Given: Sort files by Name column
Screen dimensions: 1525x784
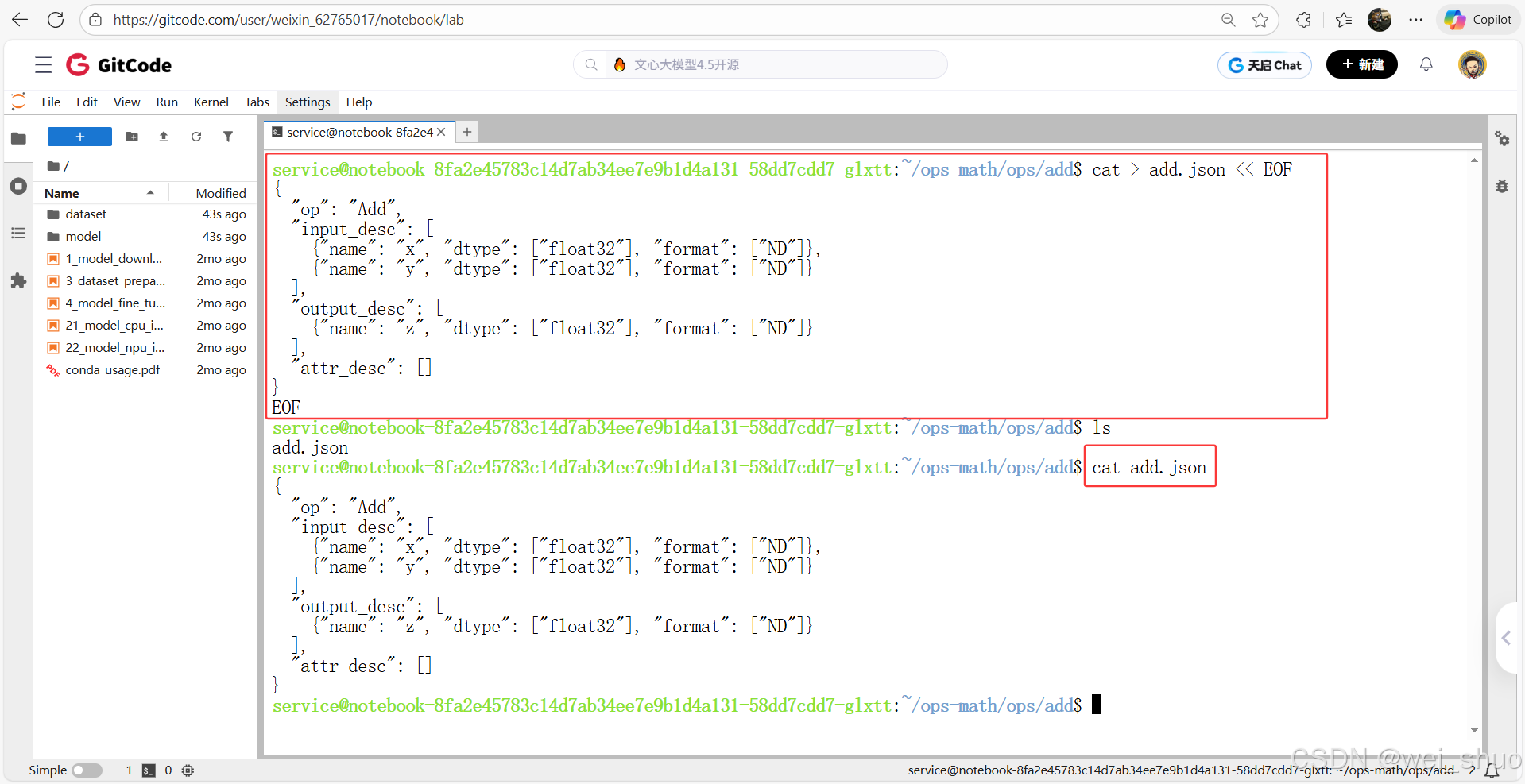Looking at the screenshot, I should [101, 193].
